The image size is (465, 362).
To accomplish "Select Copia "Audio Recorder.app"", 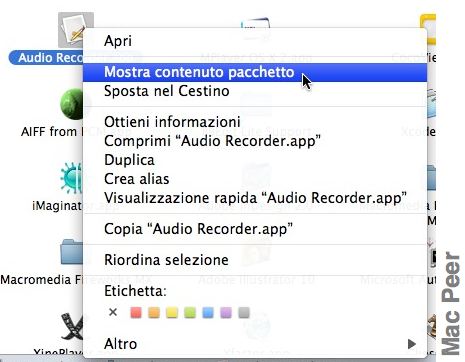I will [255, 229].
